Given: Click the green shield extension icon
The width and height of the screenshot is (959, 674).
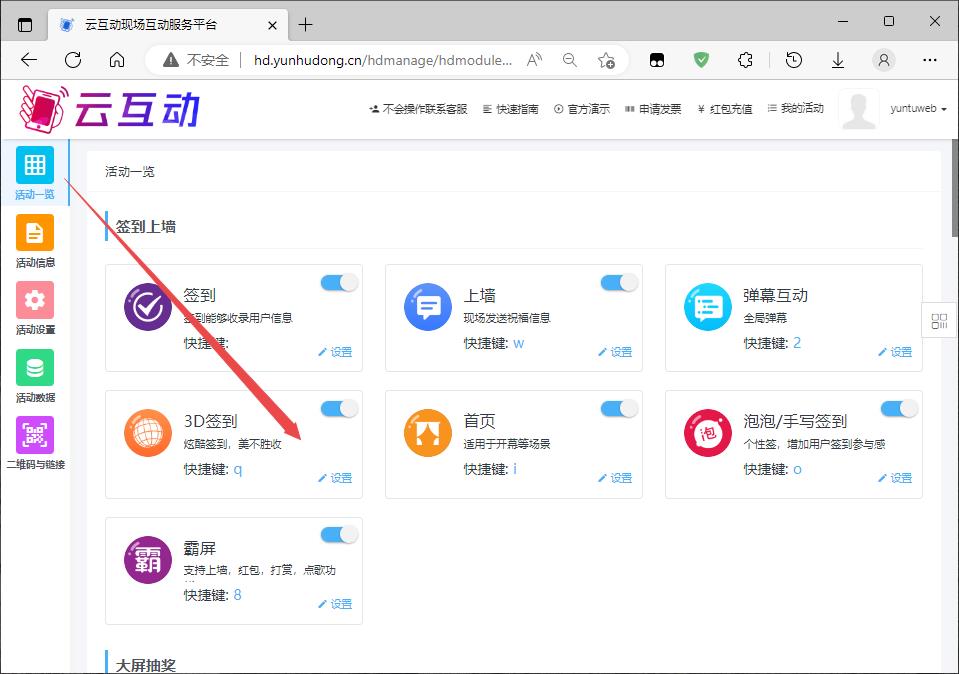Looking at the screenshot, I should 702,60.
